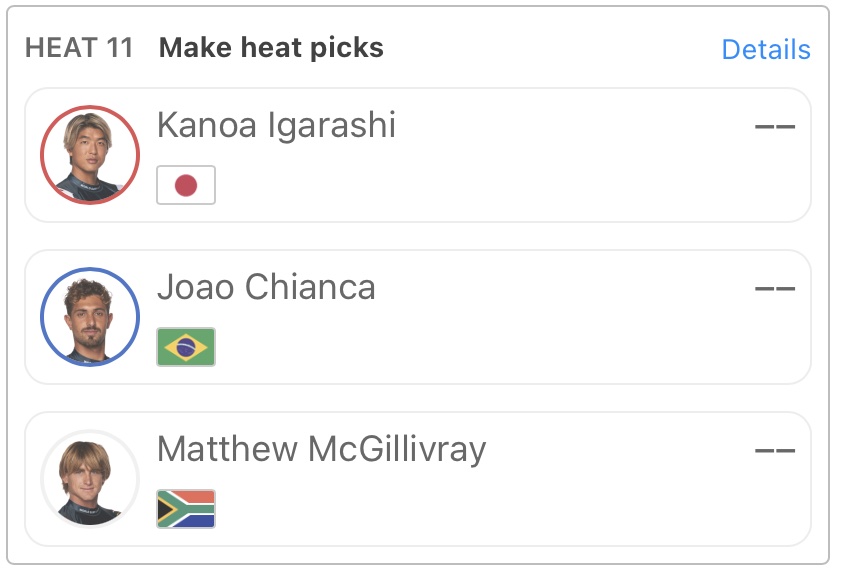Click Matthew McGillivray's avatar photo
Screen dimensions: 842x576
click(90, 479)
